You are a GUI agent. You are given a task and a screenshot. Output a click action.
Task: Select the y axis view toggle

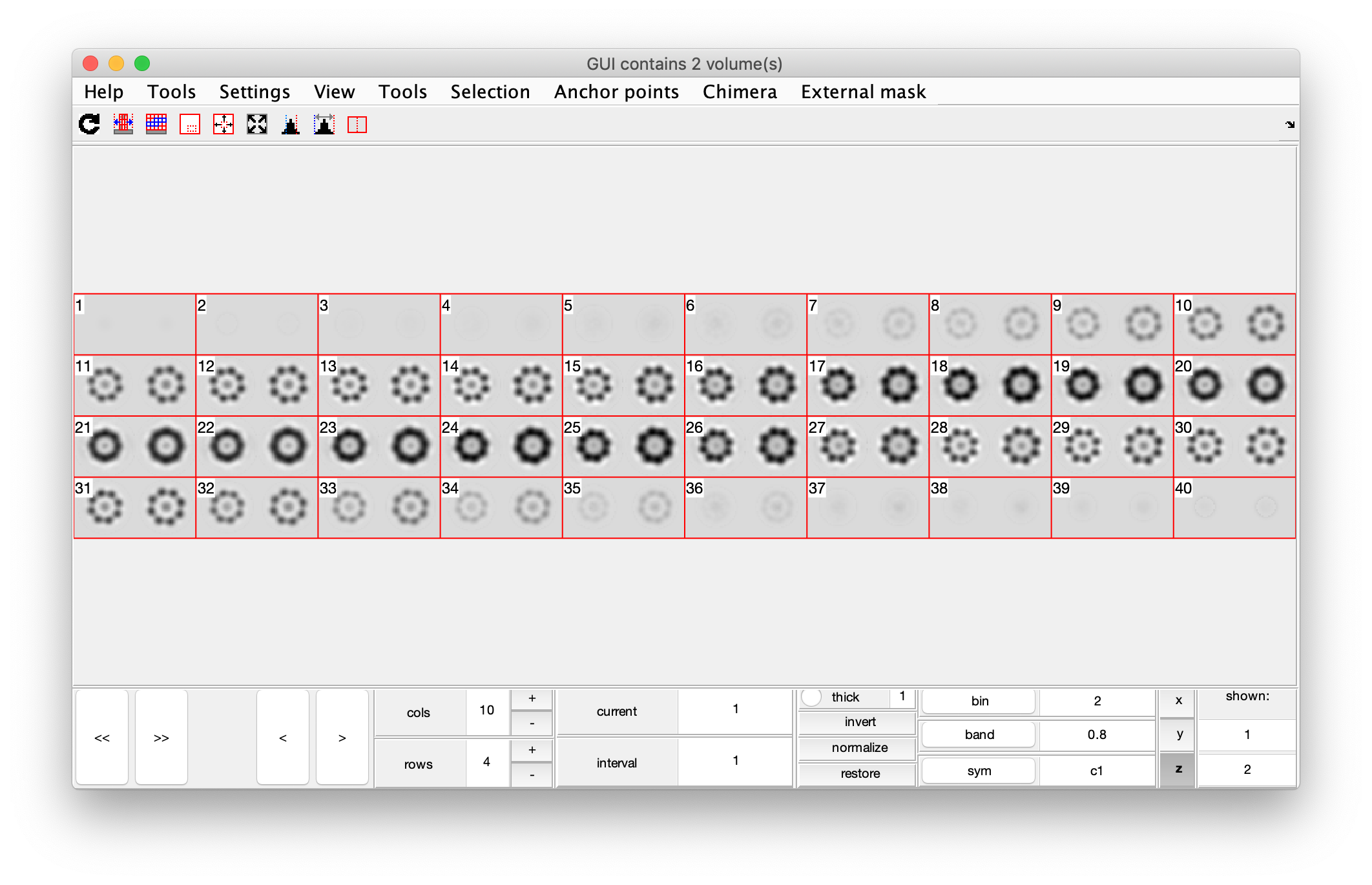tap(1178, 734)
